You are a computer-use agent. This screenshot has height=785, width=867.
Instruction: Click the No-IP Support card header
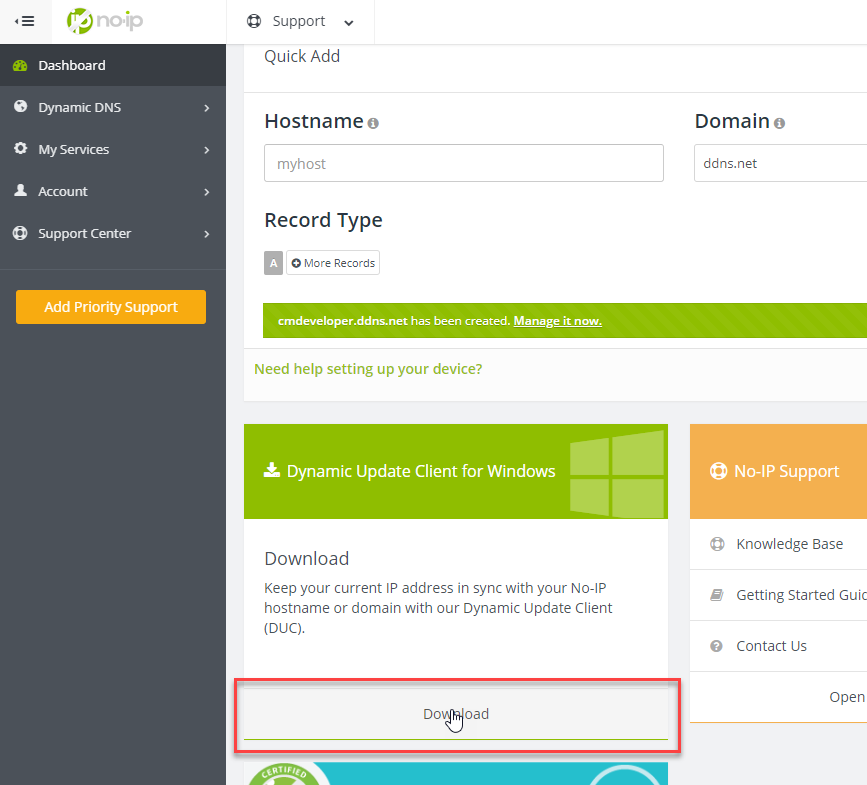[779, 472]
